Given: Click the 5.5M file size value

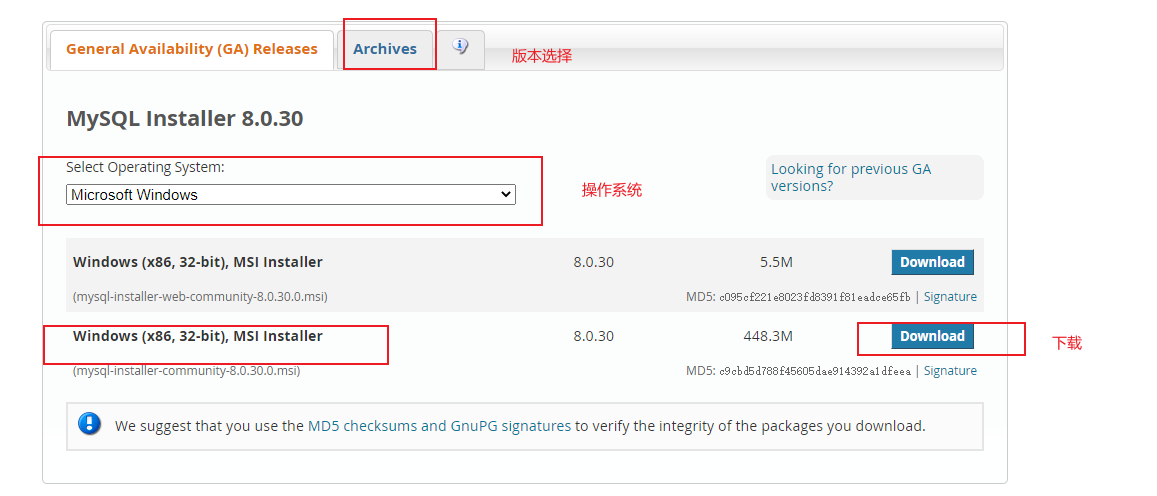Looking at the screenshot, I should [776, 262].
